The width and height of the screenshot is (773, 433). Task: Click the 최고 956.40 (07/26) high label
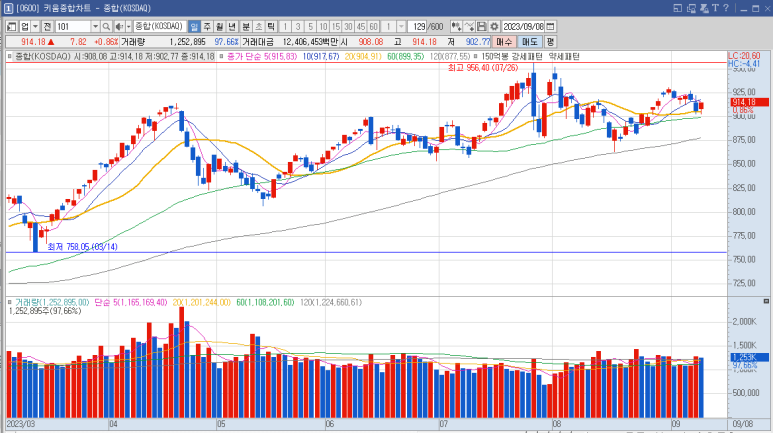[x=483, y=68]
